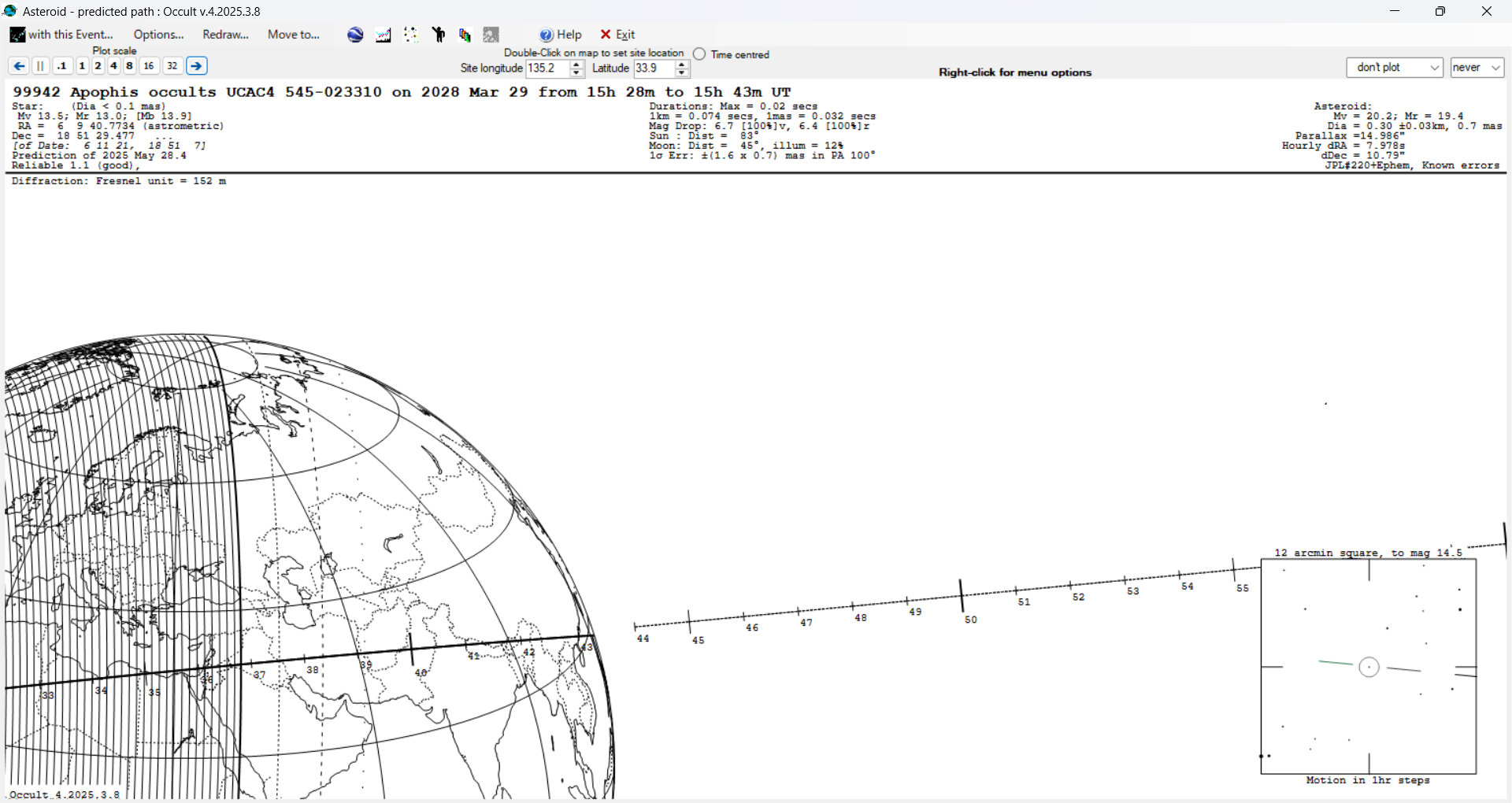1512x803 pixels.
Task: Click the target star circle in finder chart
Action: click(x=1369, y=668)
